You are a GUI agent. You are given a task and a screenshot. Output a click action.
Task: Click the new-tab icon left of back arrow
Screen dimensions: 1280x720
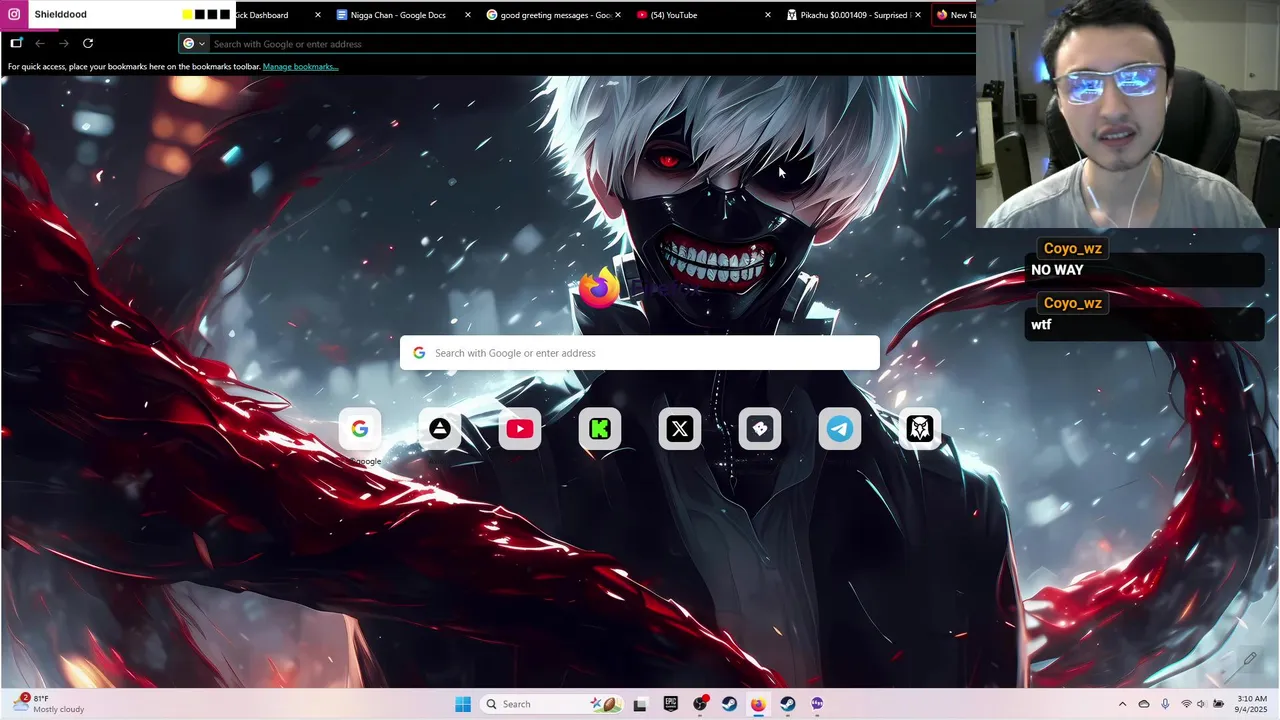[x=16, y=43]
